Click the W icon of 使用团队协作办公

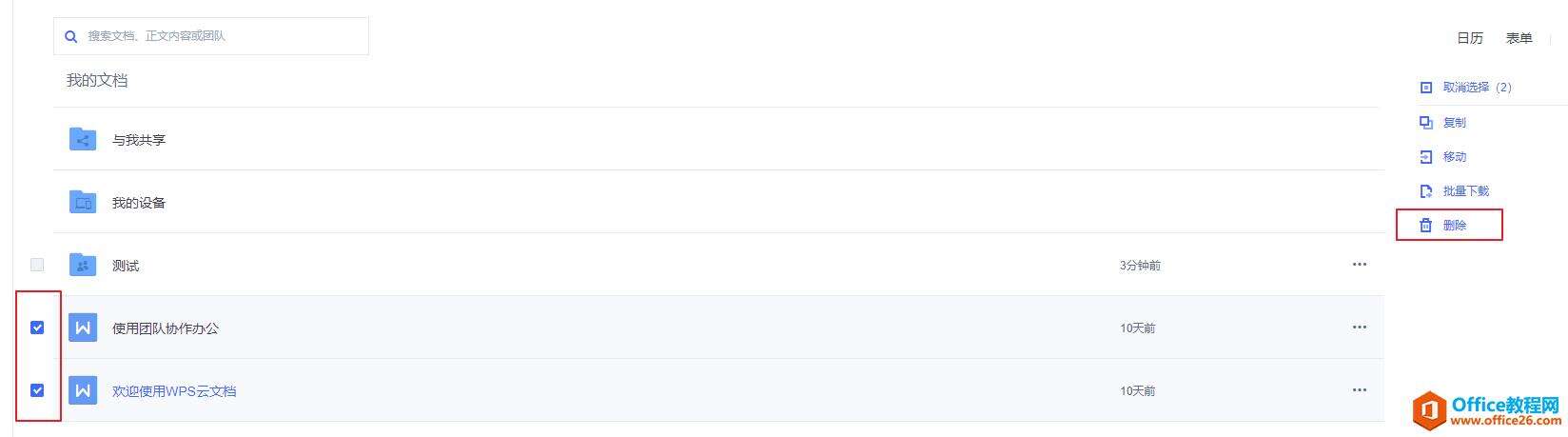coord(83,328)
